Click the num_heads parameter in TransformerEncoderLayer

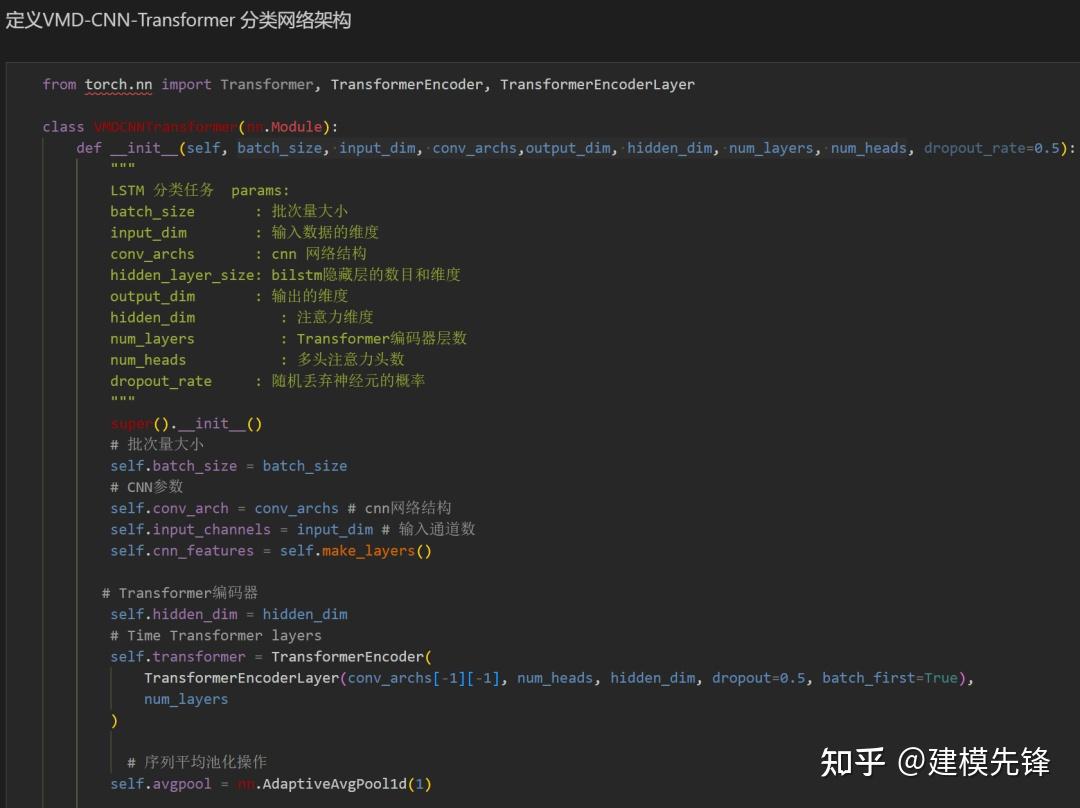click(555, 677)
